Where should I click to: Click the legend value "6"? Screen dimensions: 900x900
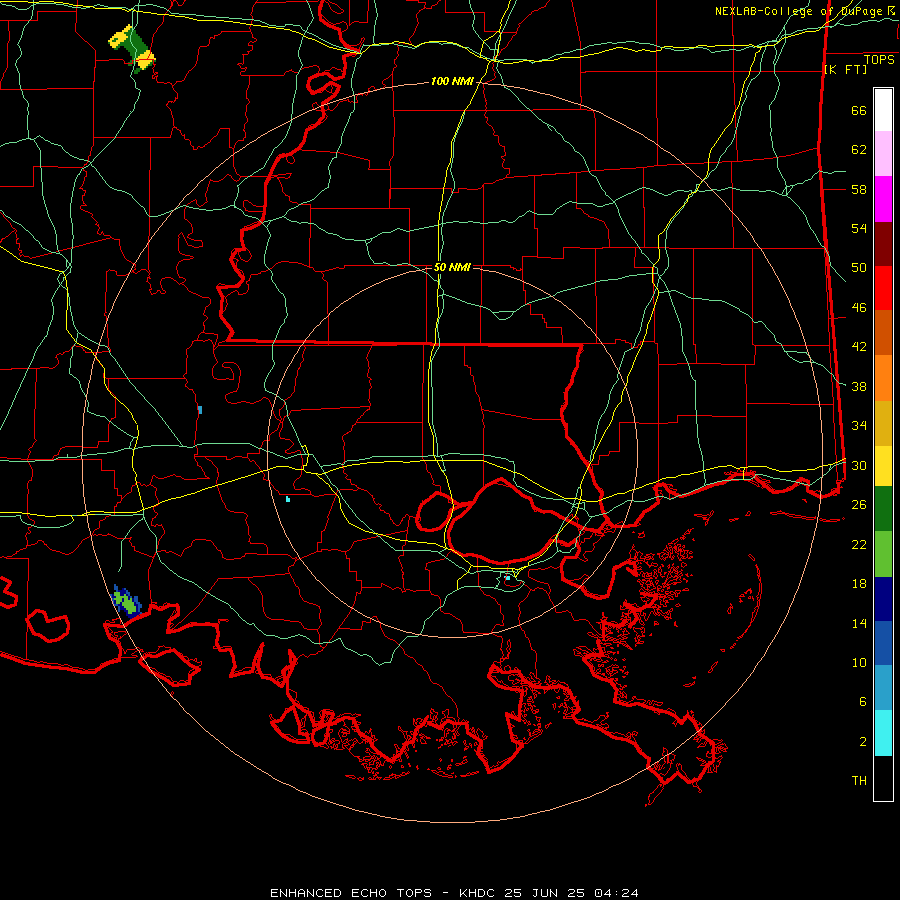tap(863, 701)
